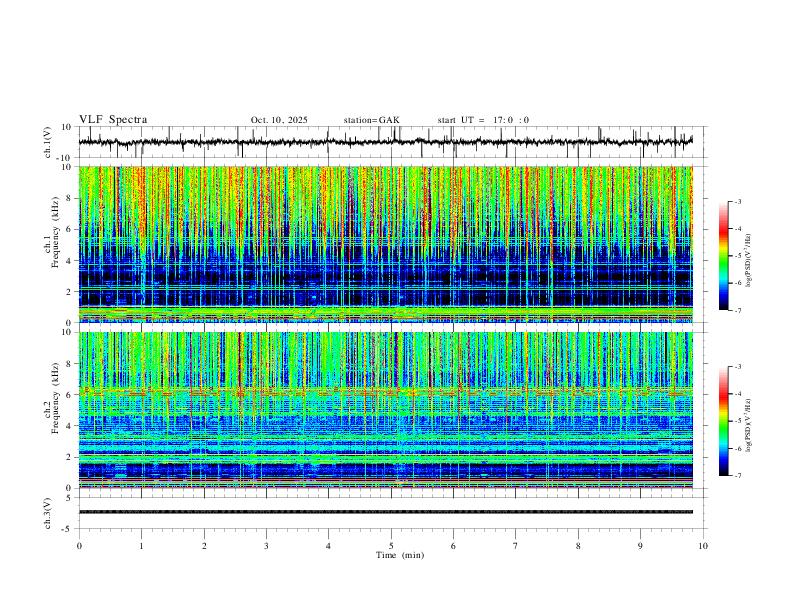This screenshot has width=792, height=612.
Task: Click the "-5" label on ch.2 color bar
Action: [738, 421]
